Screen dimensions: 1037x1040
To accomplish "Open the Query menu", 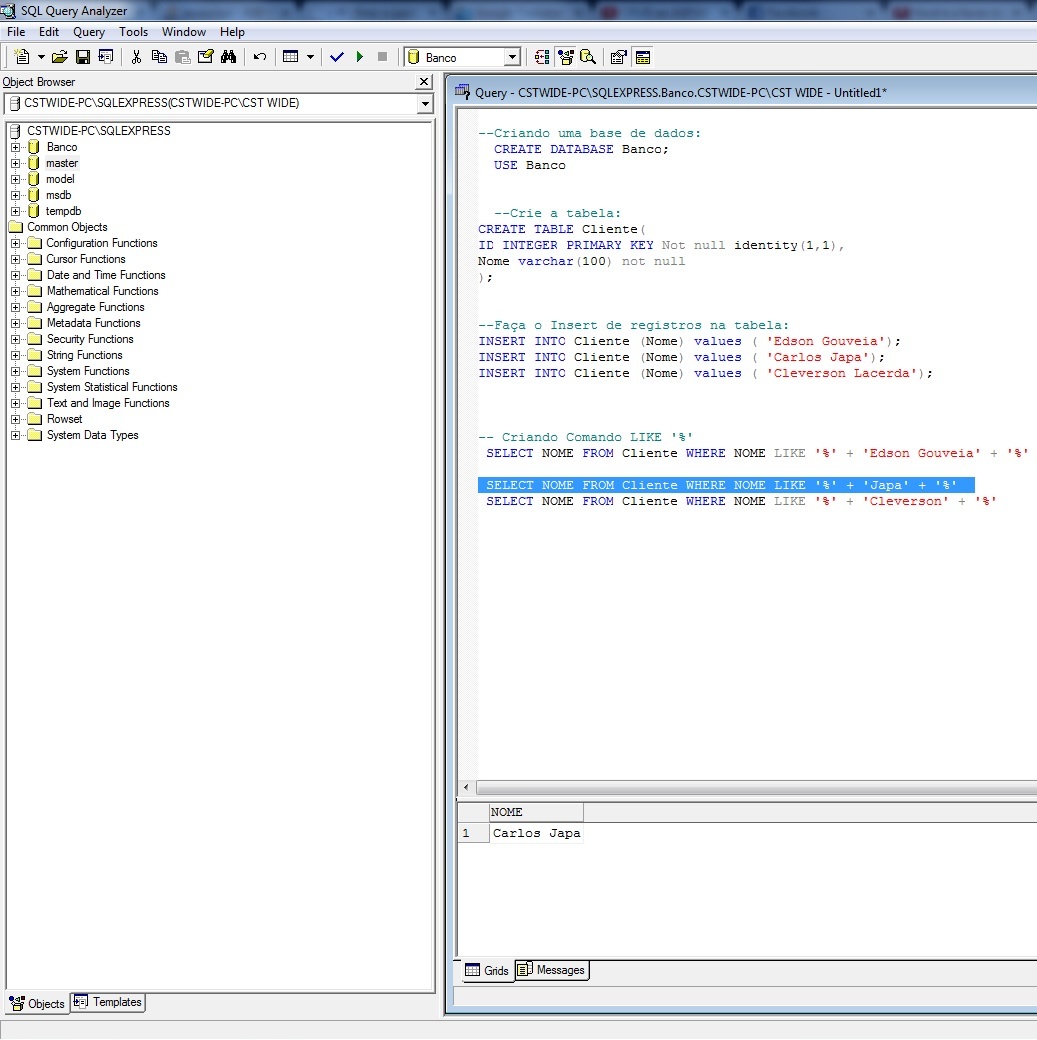I will (88, 31).
